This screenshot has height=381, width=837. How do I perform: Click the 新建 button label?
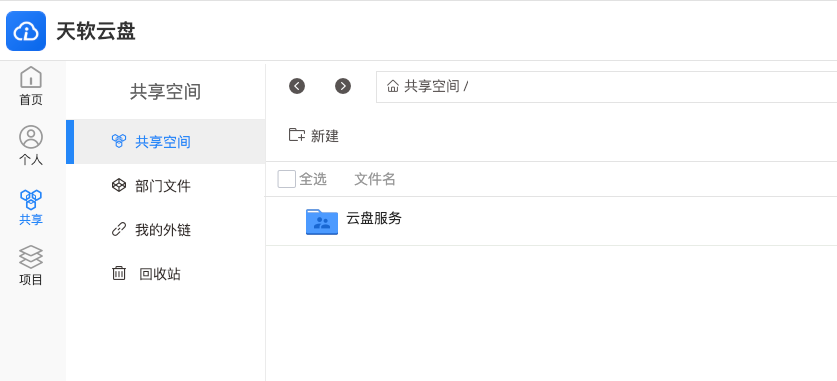pyautogui.click(x=325, y=136)
